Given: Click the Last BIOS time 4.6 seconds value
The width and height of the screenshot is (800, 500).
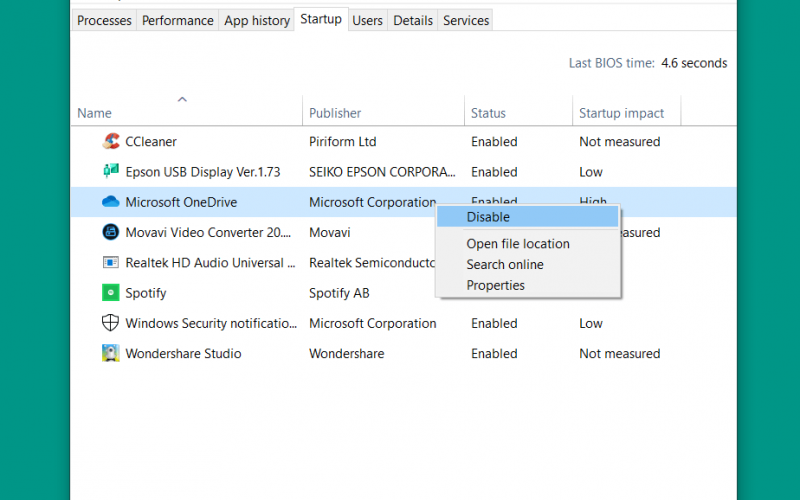Looking at the screenshot, I should point(694,63).
